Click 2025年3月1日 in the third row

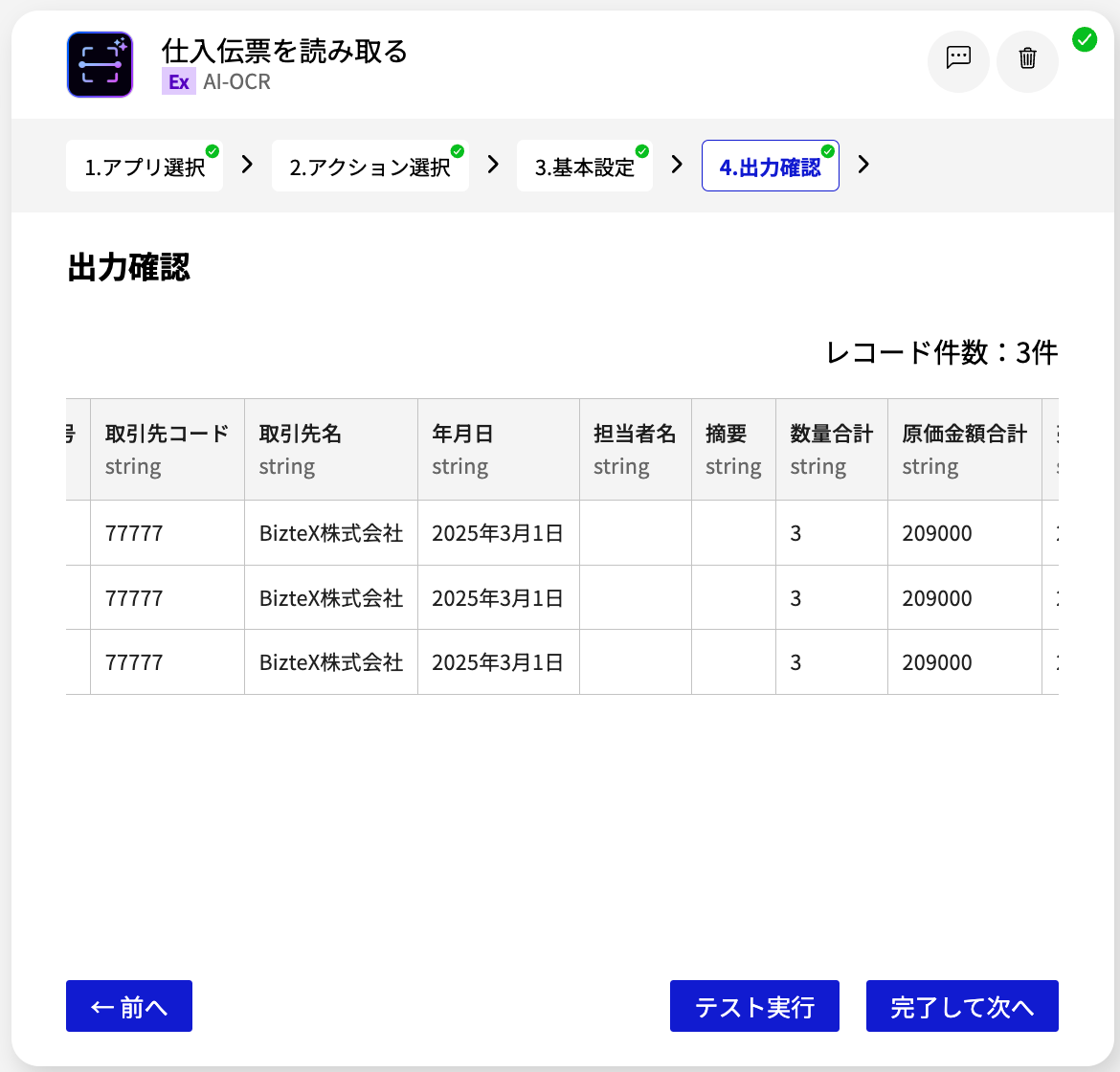coord(497,662)
